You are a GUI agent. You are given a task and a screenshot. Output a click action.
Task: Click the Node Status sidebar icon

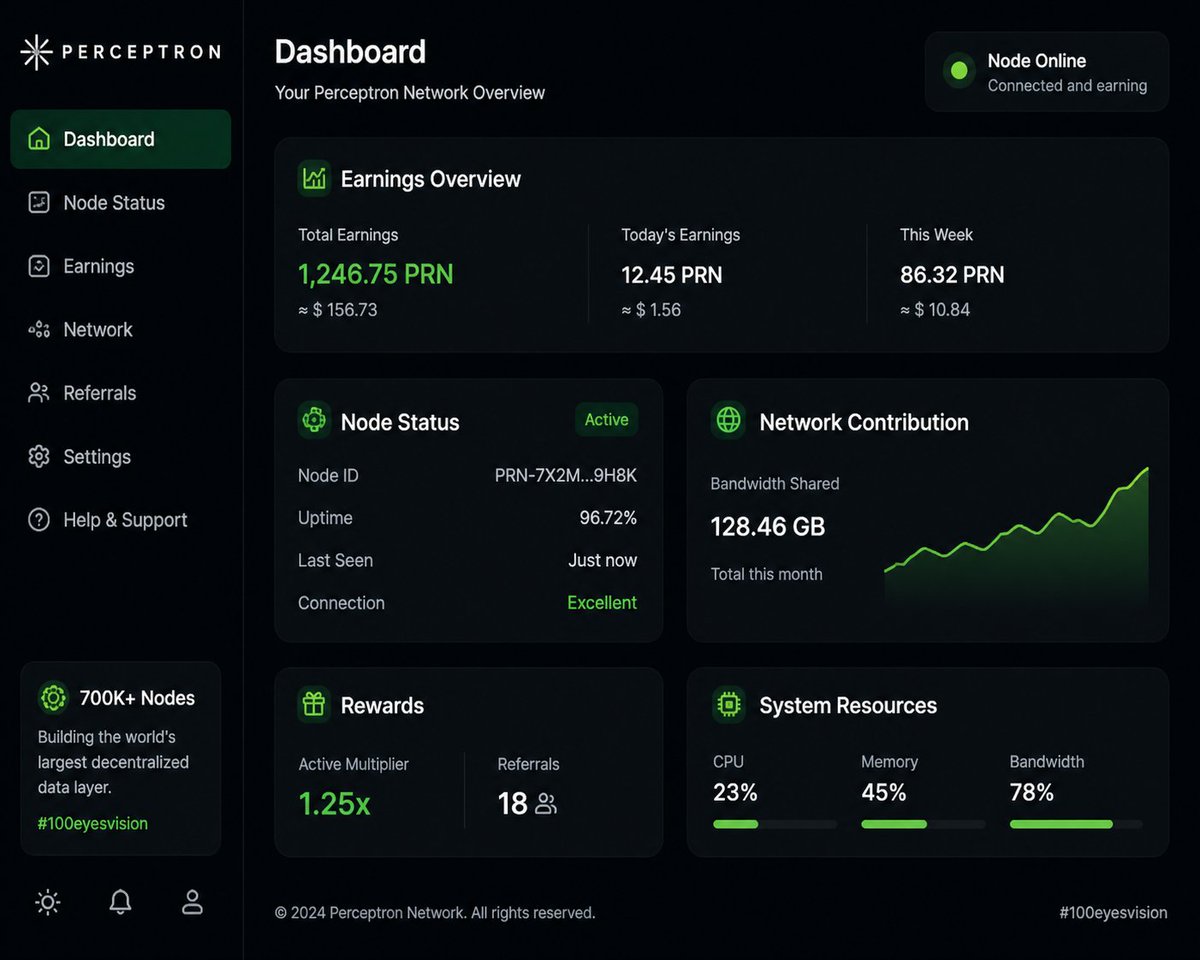[x=39, y=203]
